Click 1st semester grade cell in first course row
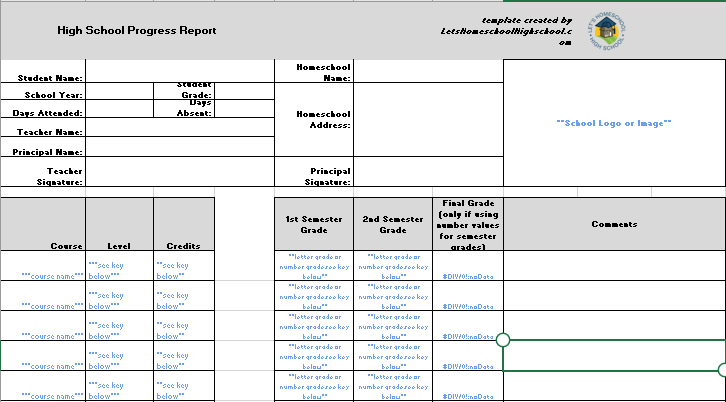This screenshot has height=402, width=726. (314, 266)
